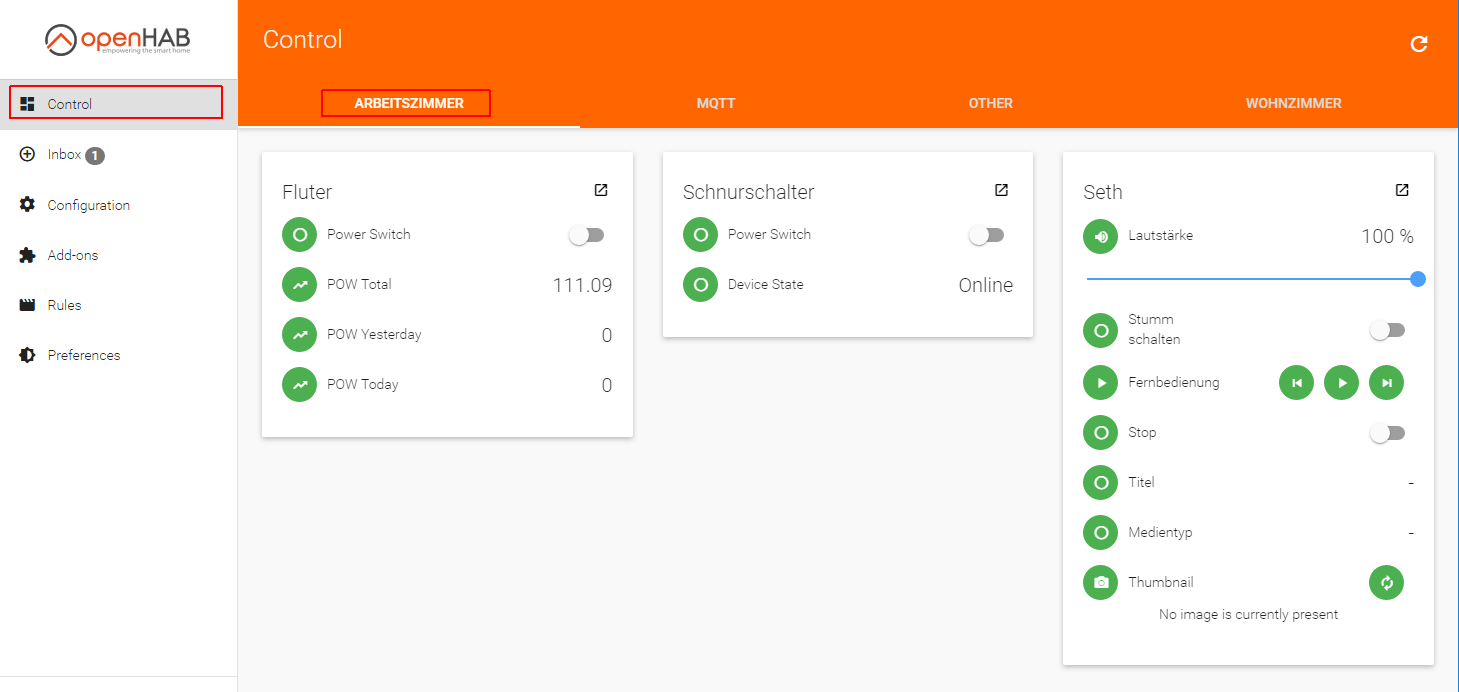Click the Configuration gear sidebar icon
Screen dimensions: 1459x692
[27, 204]
